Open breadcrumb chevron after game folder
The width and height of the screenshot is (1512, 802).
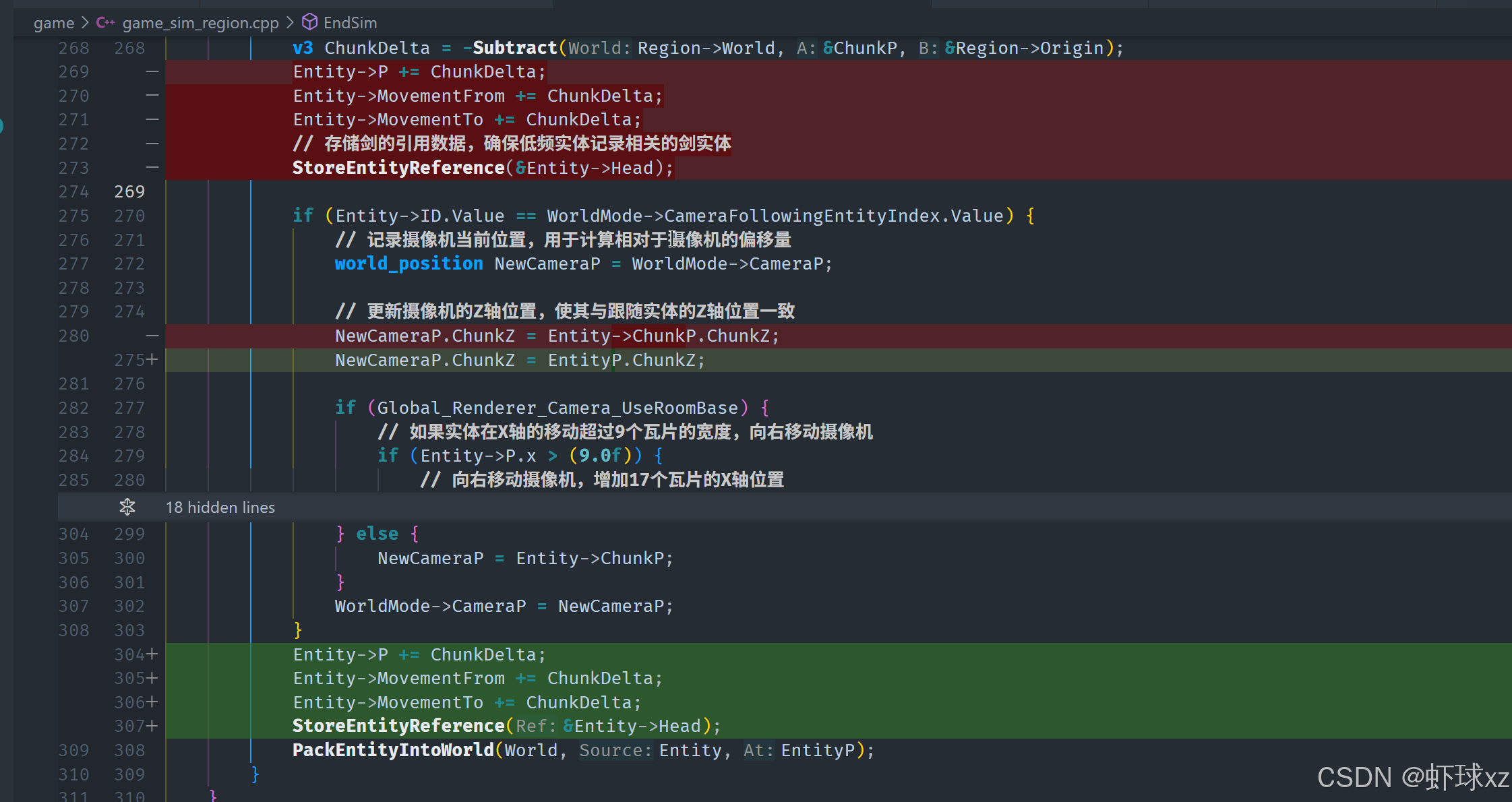85,23
